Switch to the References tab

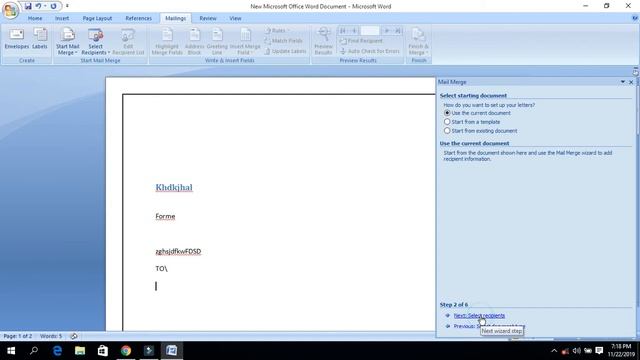point(138,18)
